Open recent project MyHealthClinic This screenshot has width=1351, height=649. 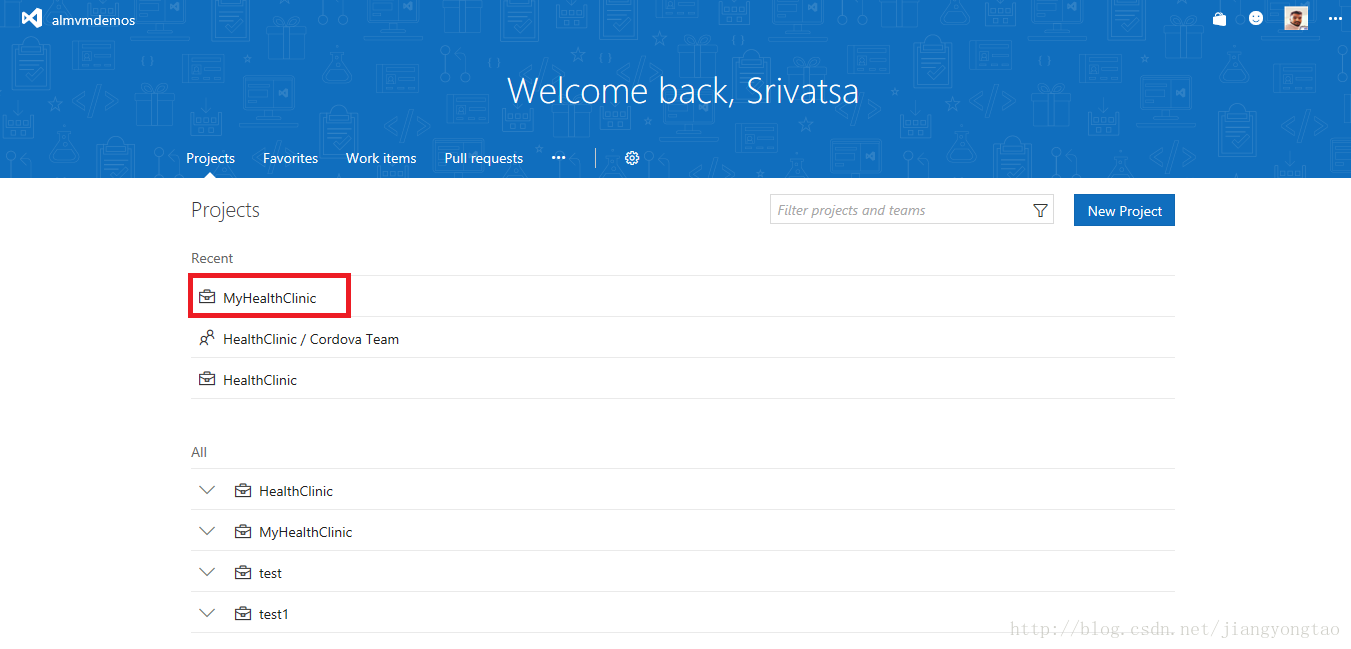coord(269,298)
